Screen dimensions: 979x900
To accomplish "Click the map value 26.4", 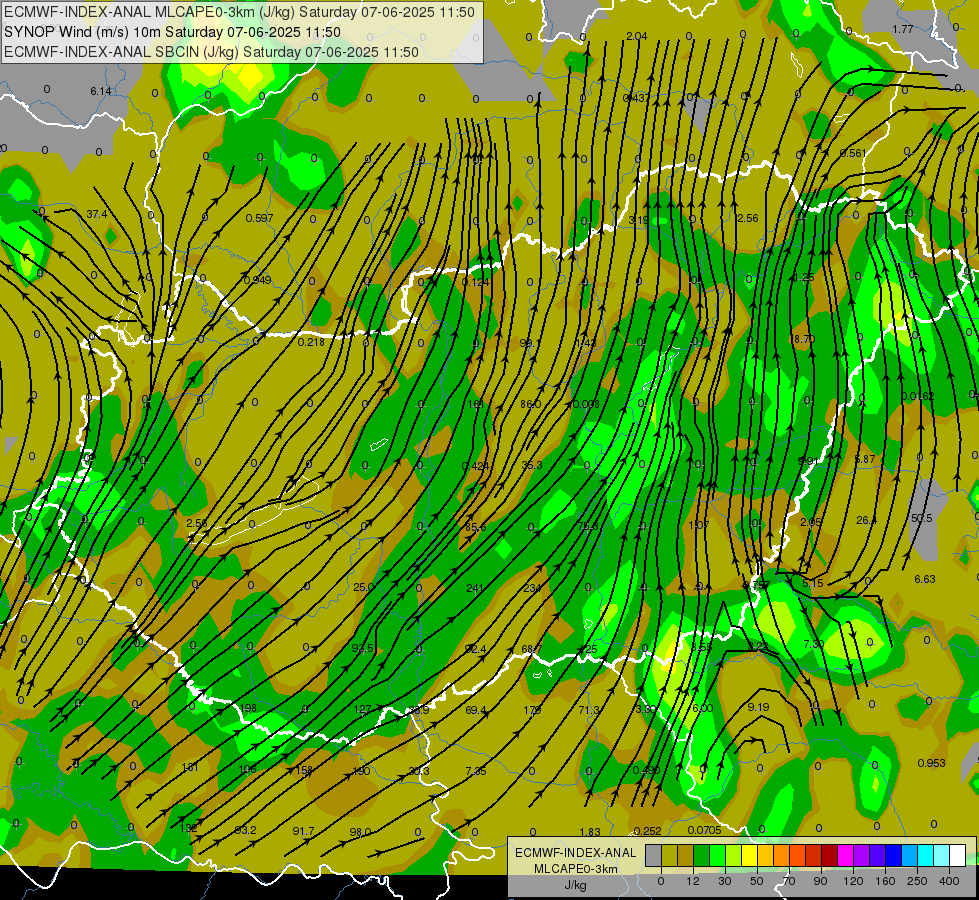I will click(867, 520).
